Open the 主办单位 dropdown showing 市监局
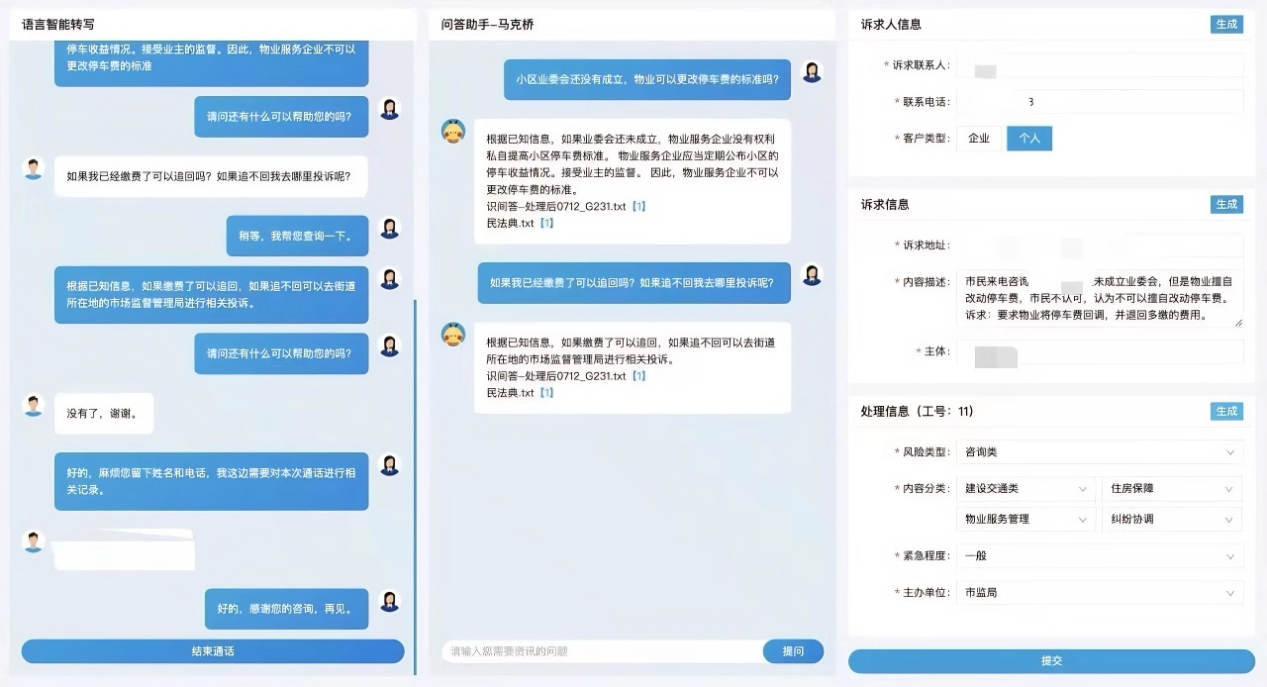 1100,591
